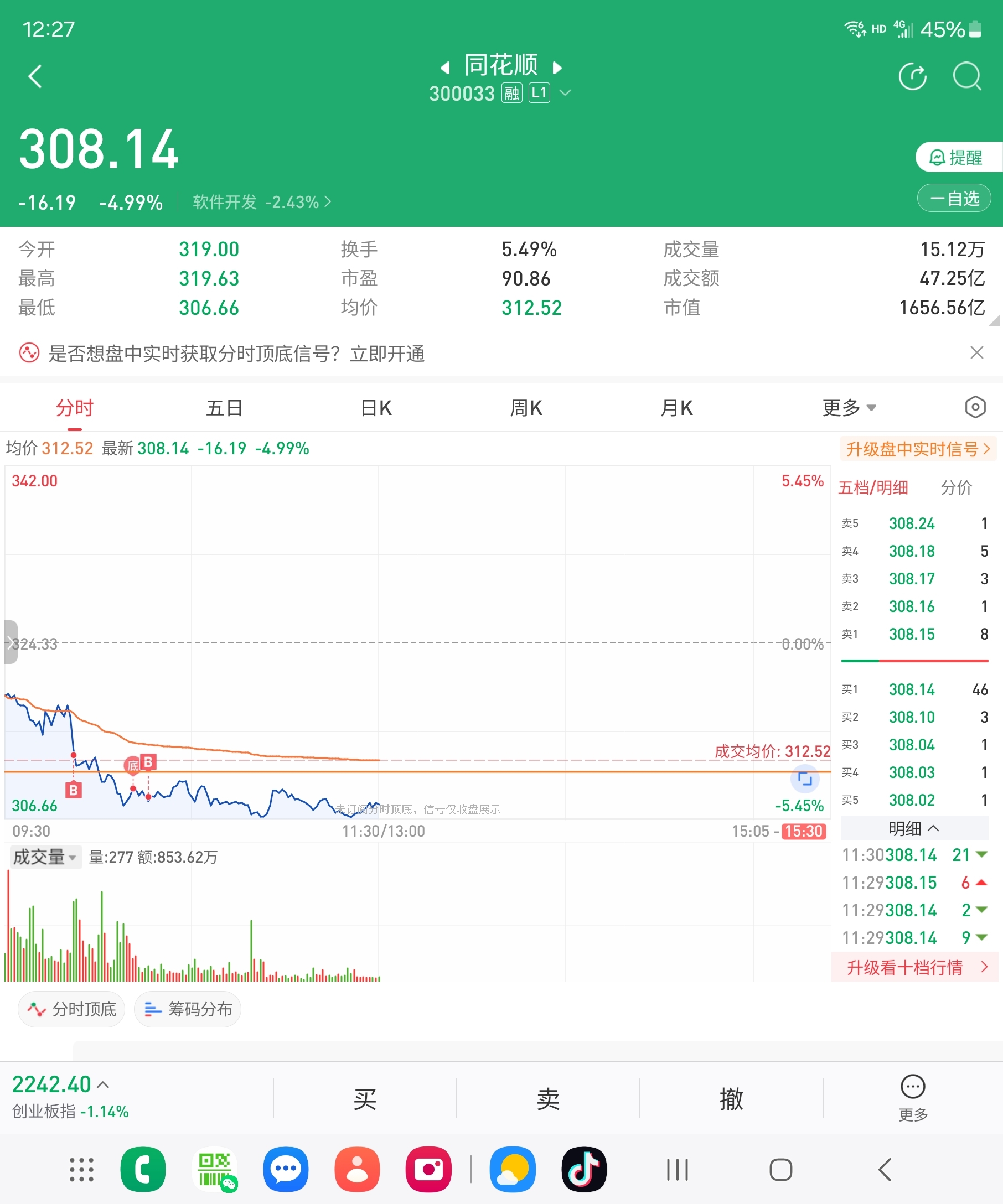This screenshot has height=1204, width=1003.
Task: Open the search magnifier icon
Action: point(967,76)
